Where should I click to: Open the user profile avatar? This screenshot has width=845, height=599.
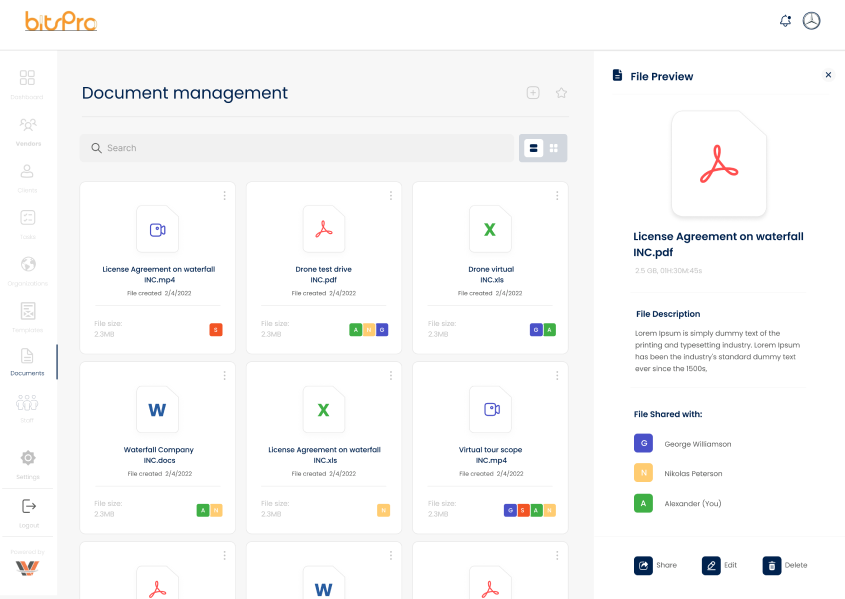pos(811,21)
